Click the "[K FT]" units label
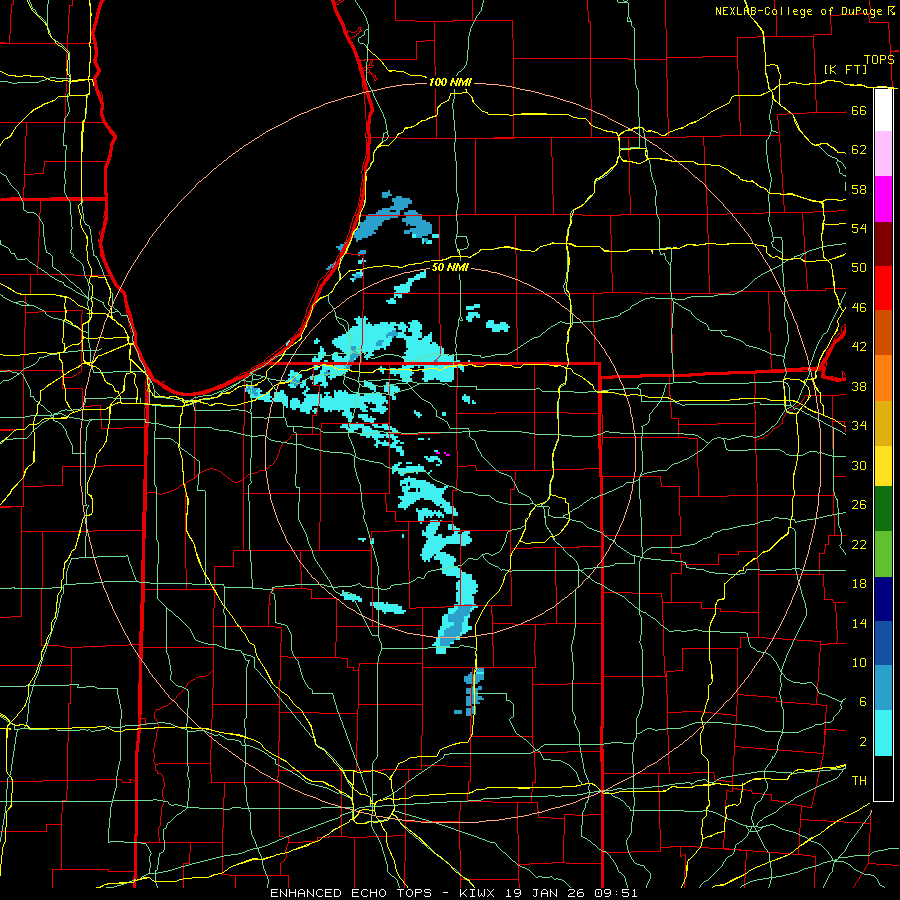This screenshot has width=900, height=900. click(845, 69)
